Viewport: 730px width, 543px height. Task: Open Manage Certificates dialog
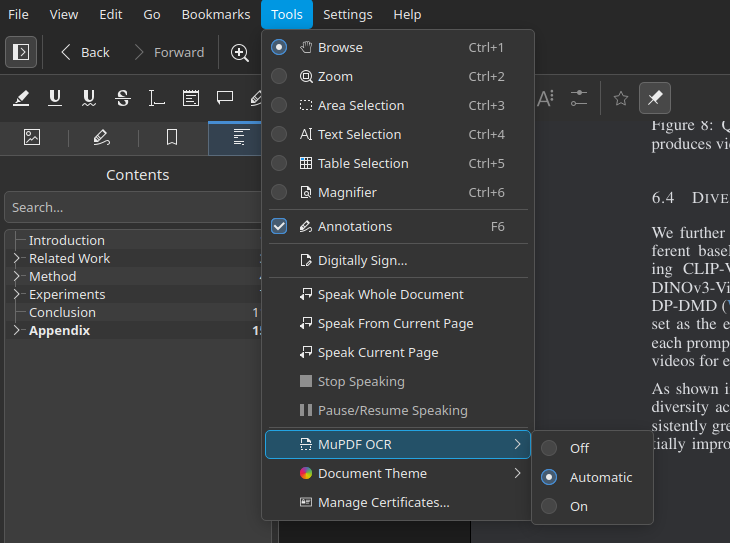[x=398, y=502]
